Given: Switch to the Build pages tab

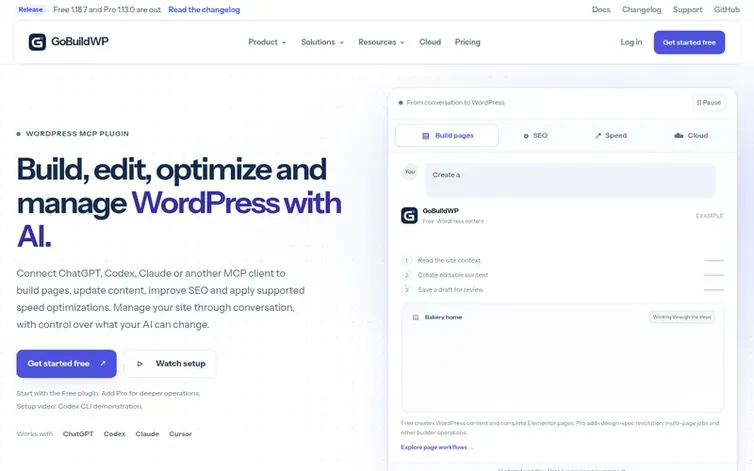Looking at the screenshot, I should (447, 136).
